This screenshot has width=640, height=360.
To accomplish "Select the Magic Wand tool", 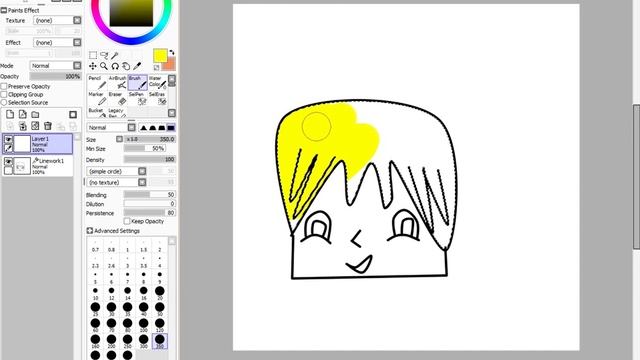I will pyautogui.click(x=115, y=55).
